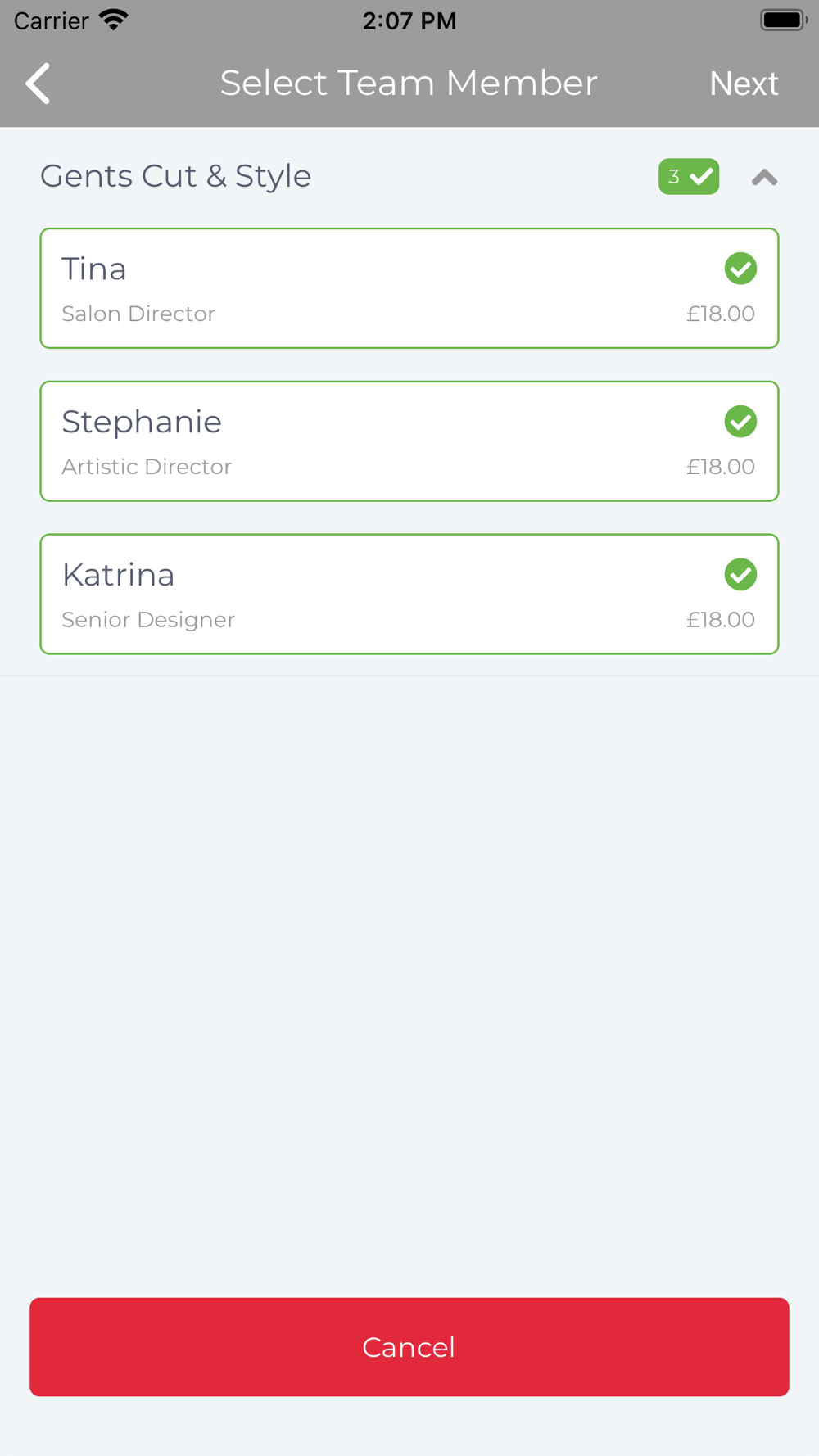Click the green 3 selected badge

point(689,176)
